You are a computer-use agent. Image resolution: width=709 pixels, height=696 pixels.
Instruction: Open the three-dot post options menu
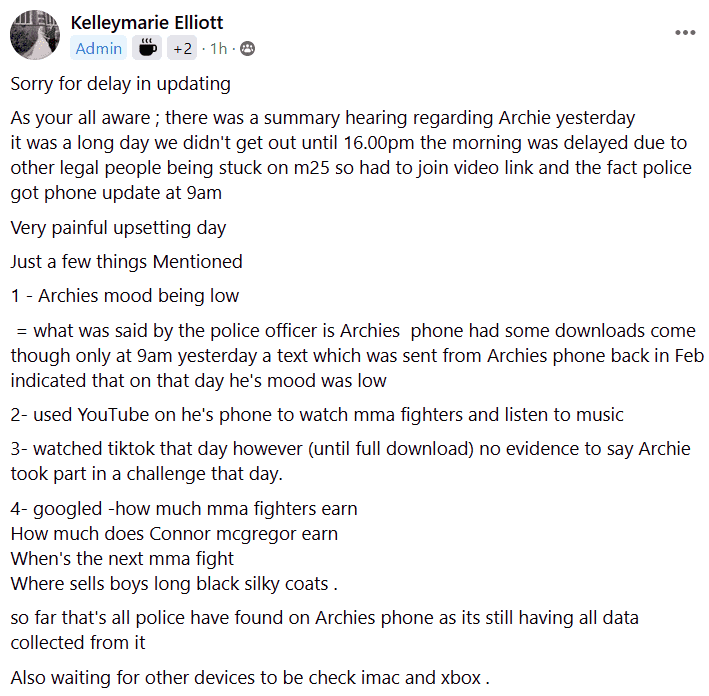[685, 32]
